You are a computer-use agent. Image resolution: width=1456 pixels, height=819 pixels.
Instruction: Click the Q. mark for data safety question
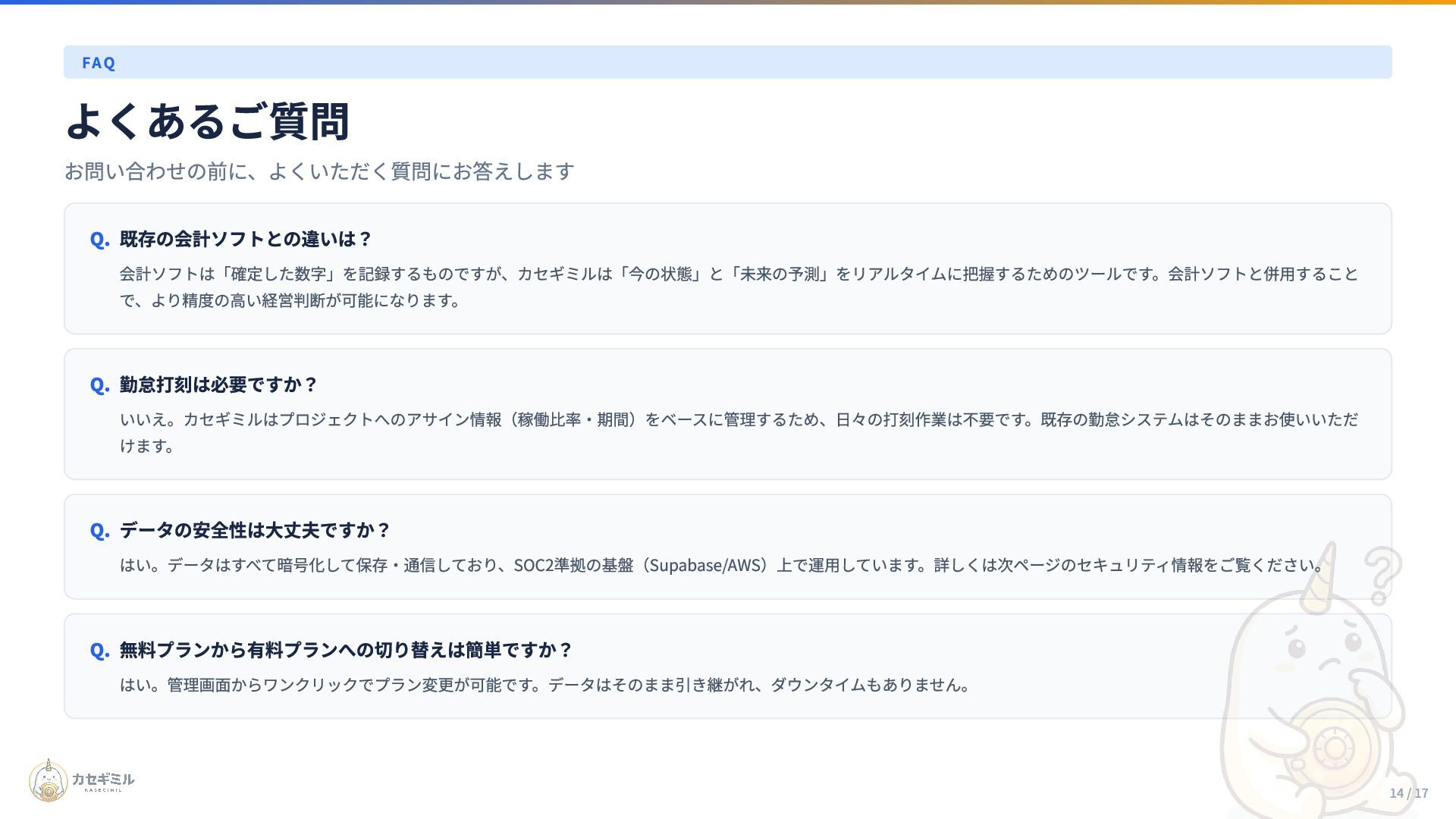[99, 531]
